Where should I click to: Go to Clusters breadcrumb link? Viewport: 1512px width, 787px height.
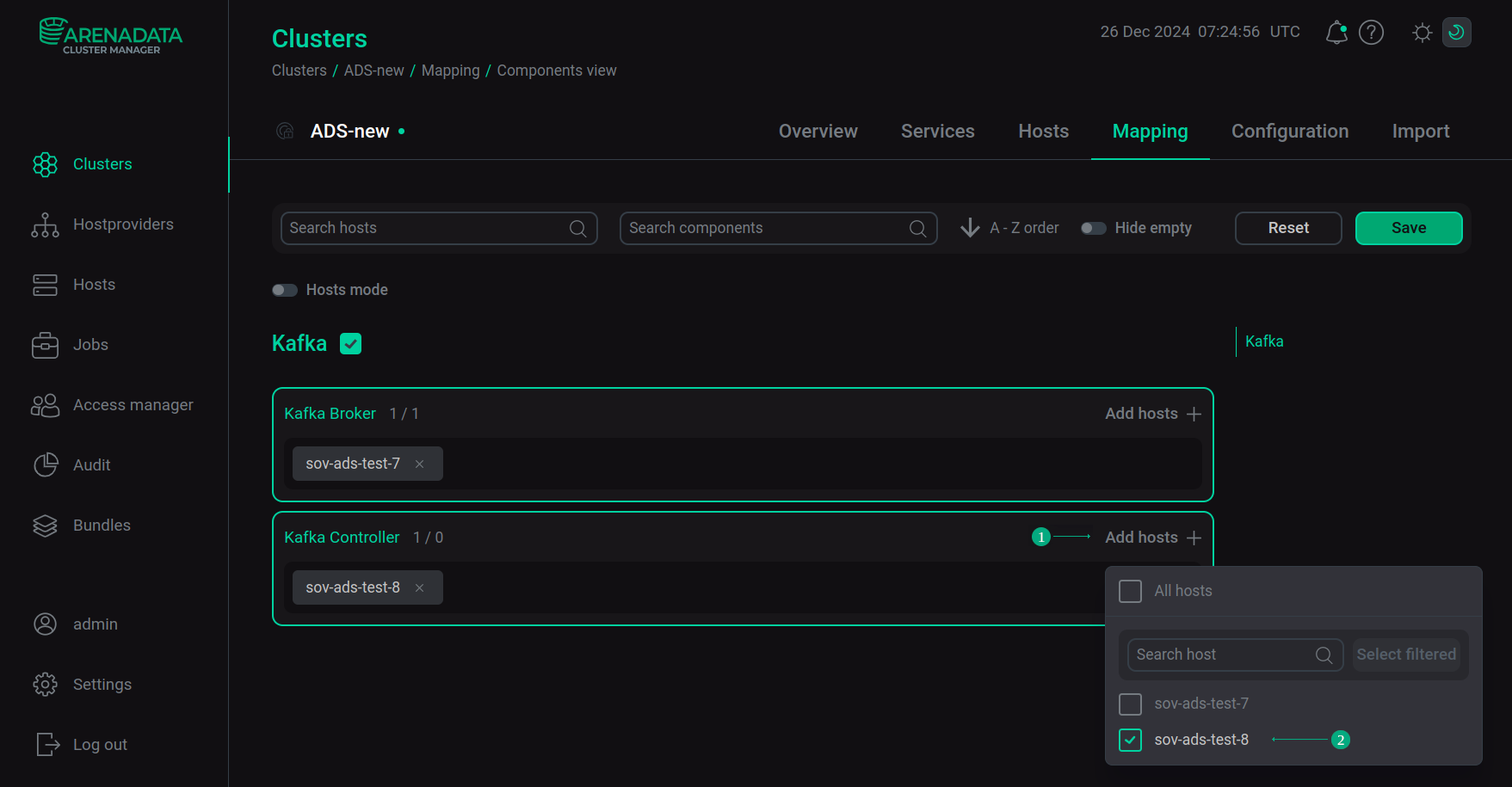tap(299, 71)
